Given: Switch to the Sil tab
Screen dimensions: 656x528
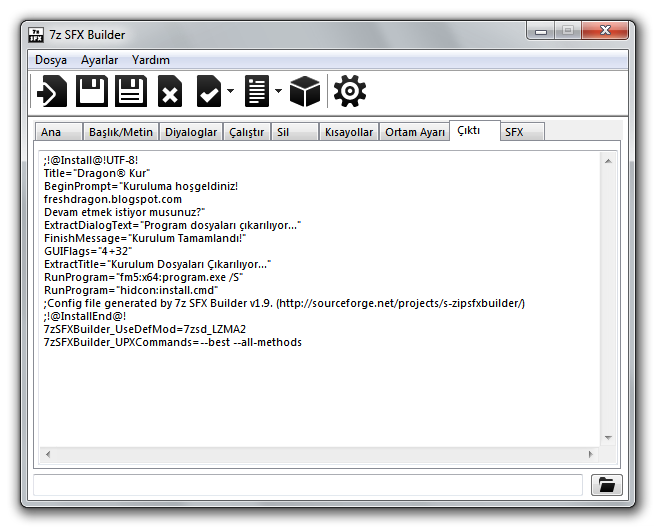Looking at the screenshot, I should coord(295,132).
